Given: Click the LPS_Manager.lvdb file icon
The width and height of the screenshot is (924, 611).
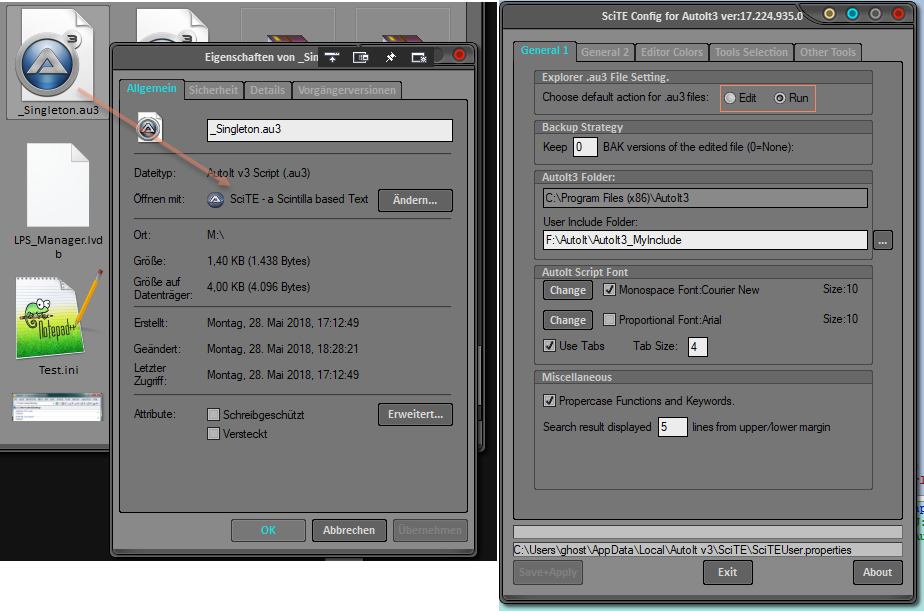Looking at the screenshot, I should pos(57,190).
